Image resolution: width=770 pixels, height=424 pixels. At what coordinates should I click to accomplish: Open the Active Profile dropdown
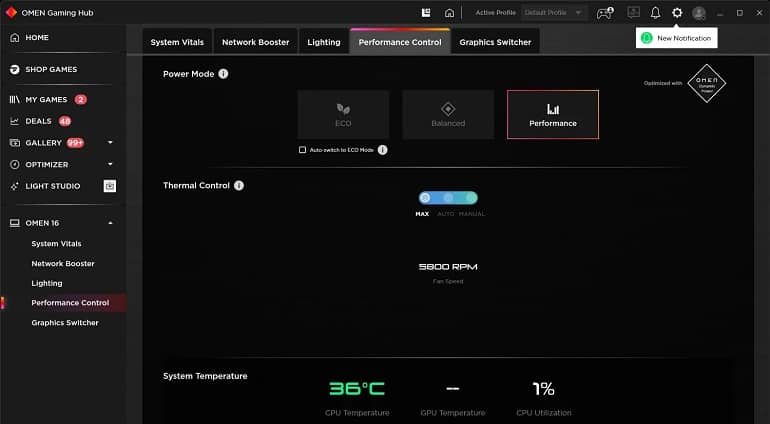point(553,13)
